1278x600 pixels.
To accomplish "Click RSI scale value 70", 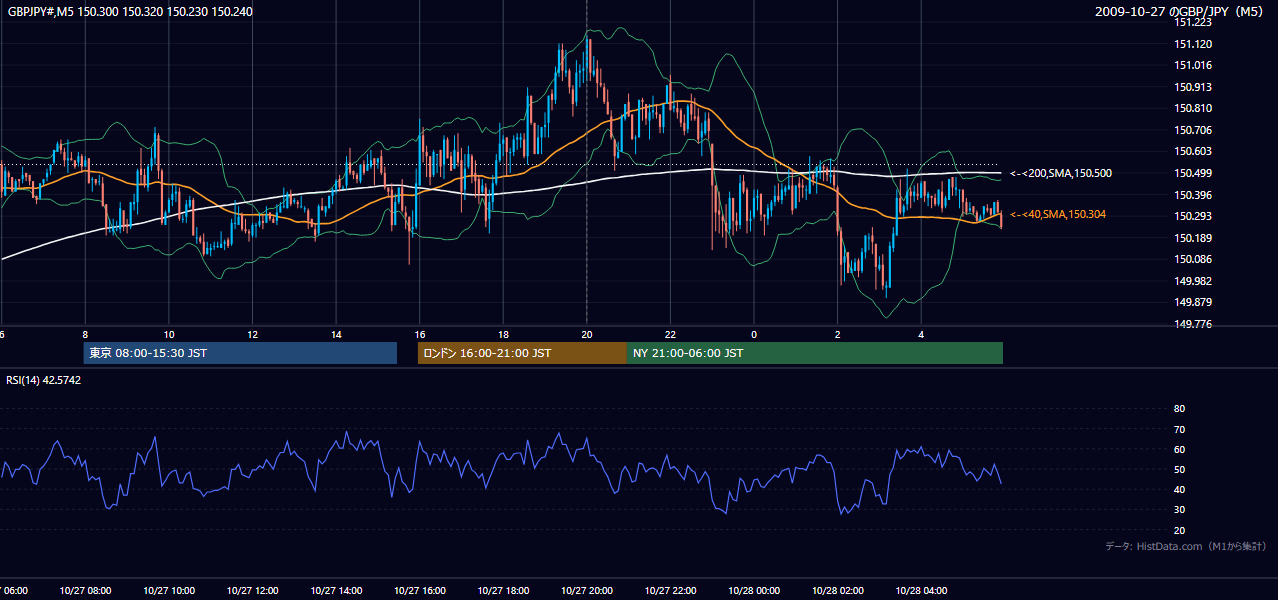I will [x=1179, y=429].
